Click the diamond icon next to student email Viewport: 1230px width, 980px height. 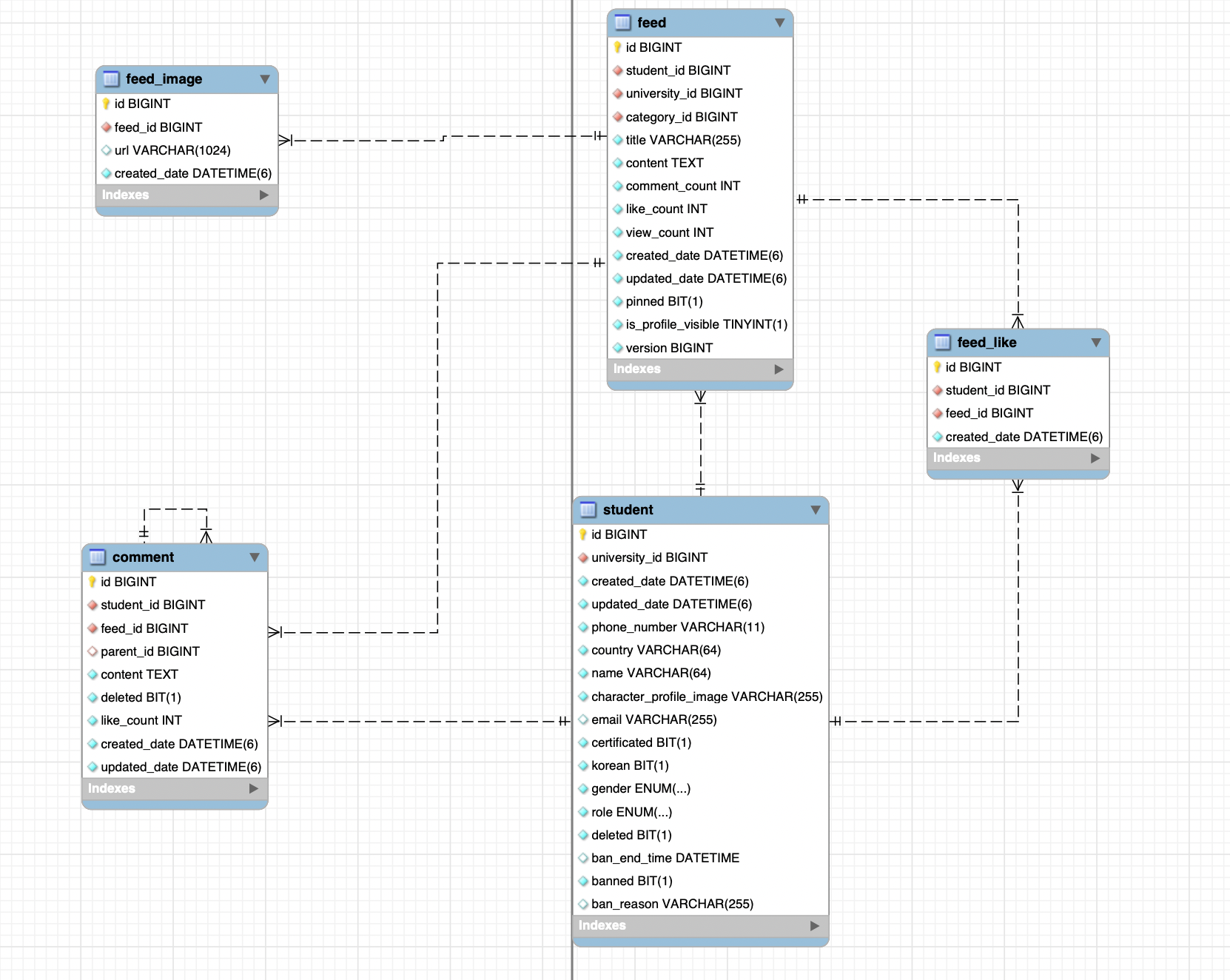(x=583, y=719)
